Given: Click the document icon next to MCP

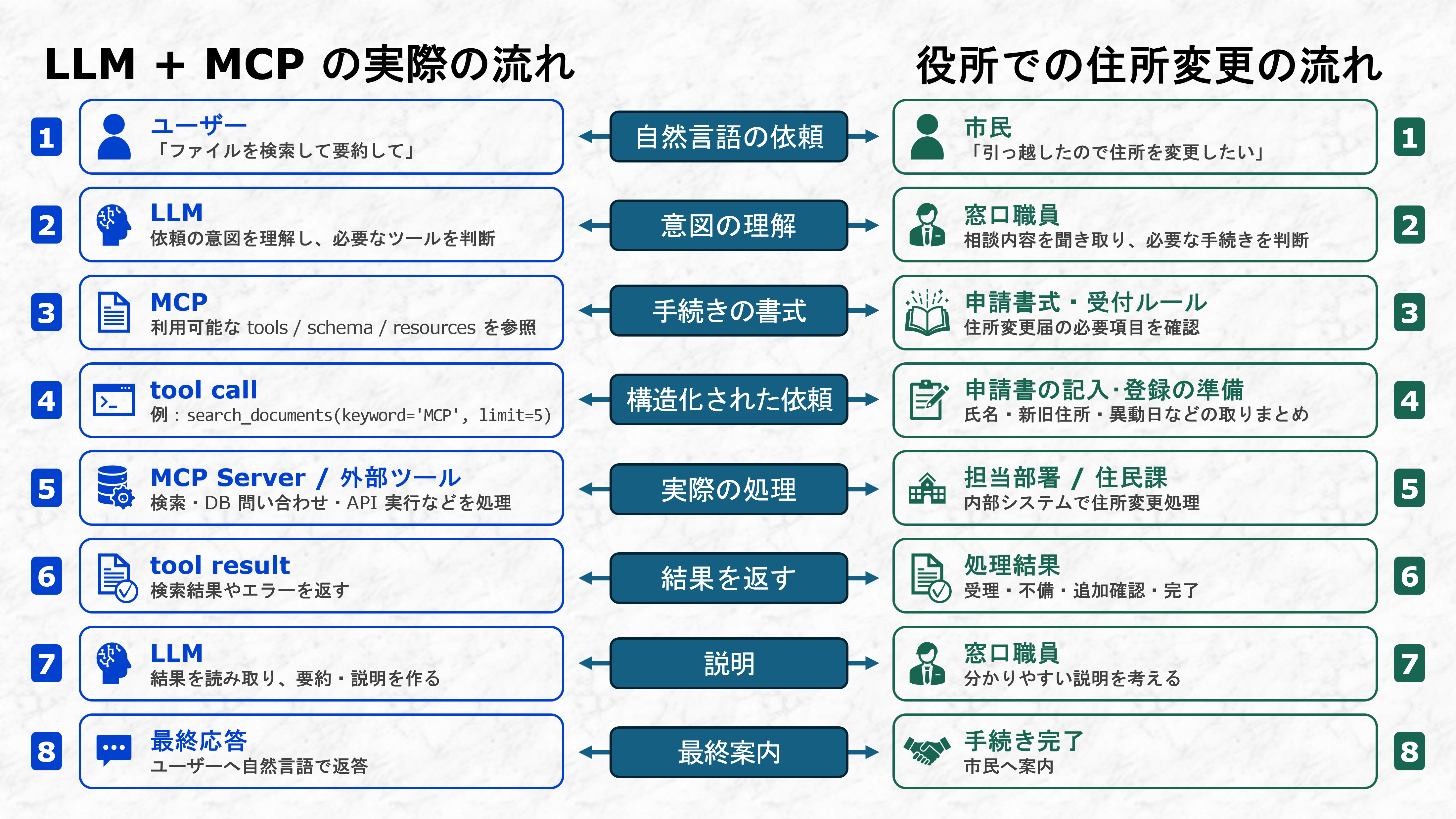Looking at the screenshot, I should pyautogui.click(x=114, y=312).
